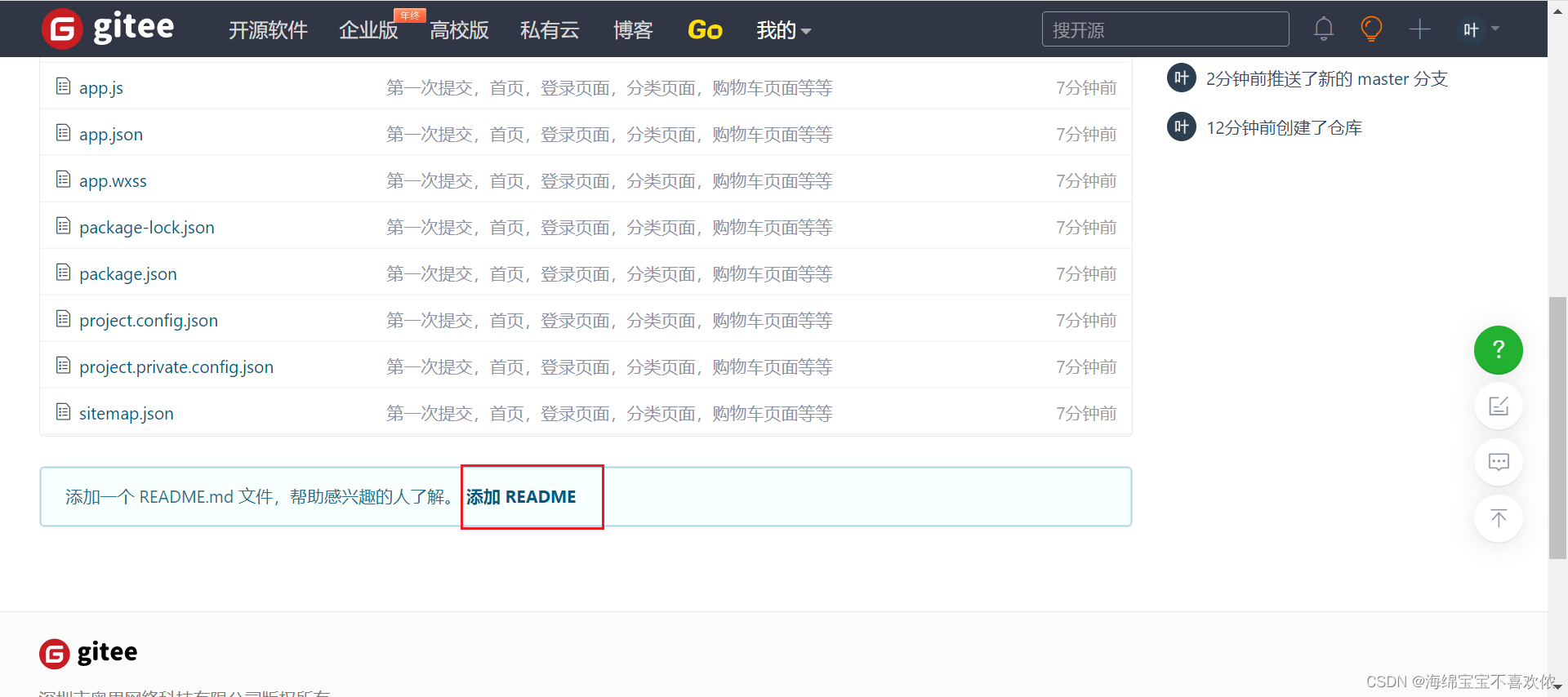
Task: Click avatar beside 创建了仓库 activity
Action: pos(1182,127)
